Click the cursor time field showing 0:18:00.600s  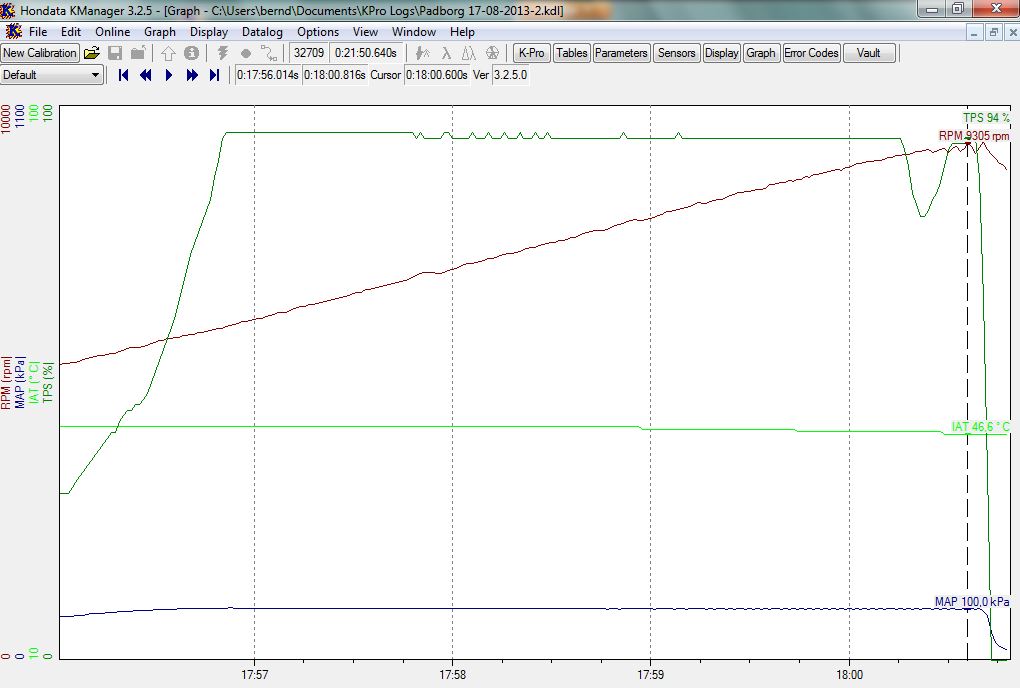[437, 75]
